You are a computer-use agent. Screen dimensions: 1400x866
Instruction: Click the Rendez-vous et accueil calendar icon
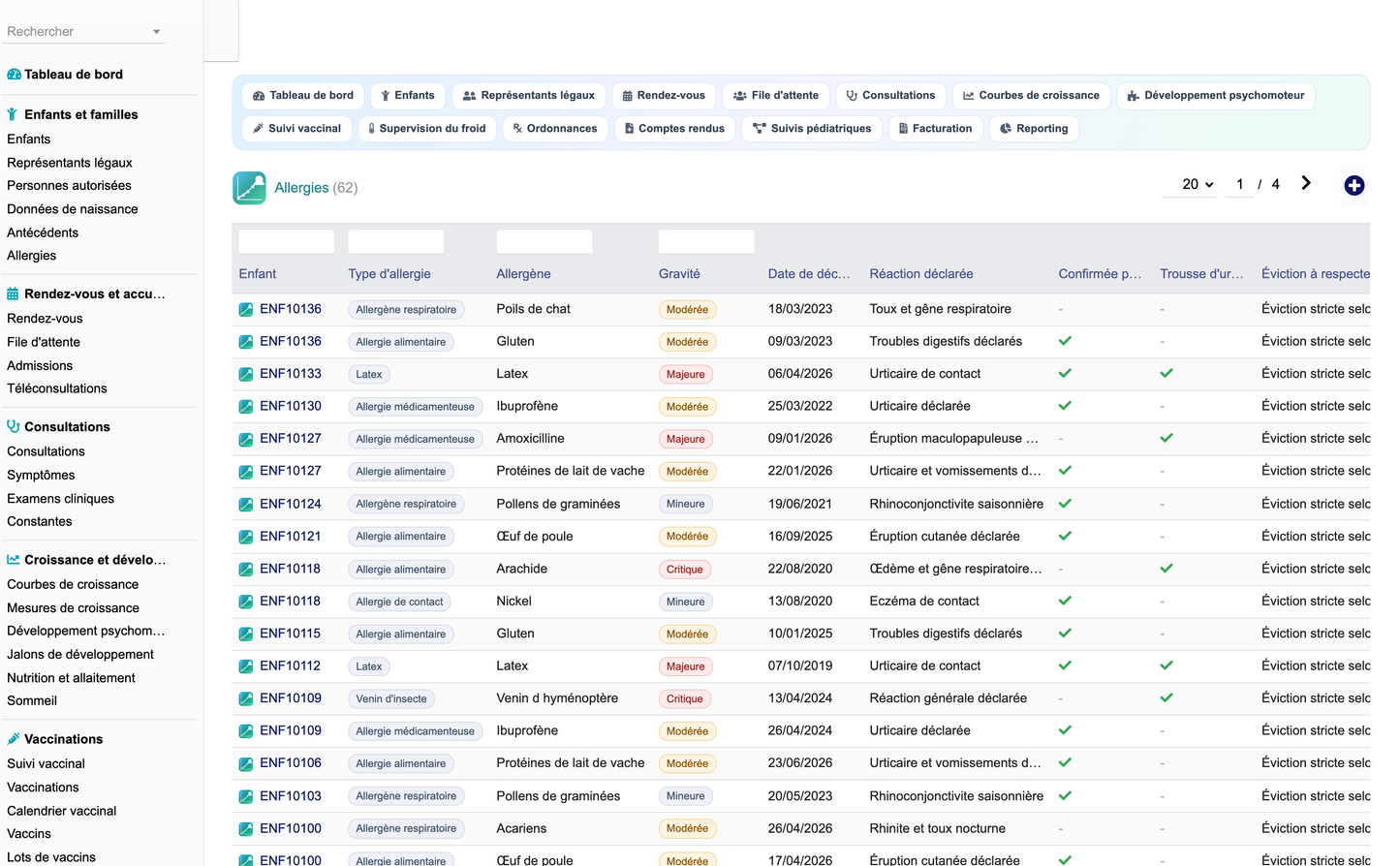pyautogui.click(x=13, y=294)
